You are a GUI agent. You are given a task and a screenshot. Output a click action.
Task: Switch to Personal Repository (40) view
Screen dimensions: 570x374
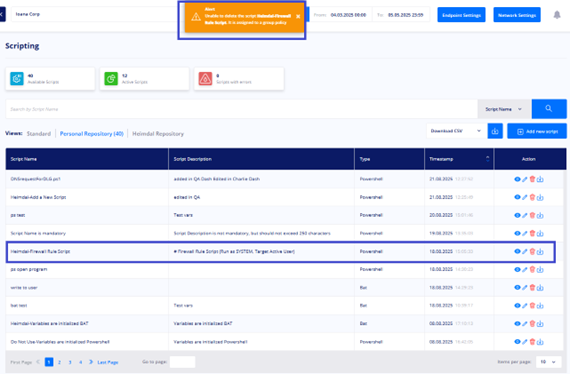coord(92,134)
